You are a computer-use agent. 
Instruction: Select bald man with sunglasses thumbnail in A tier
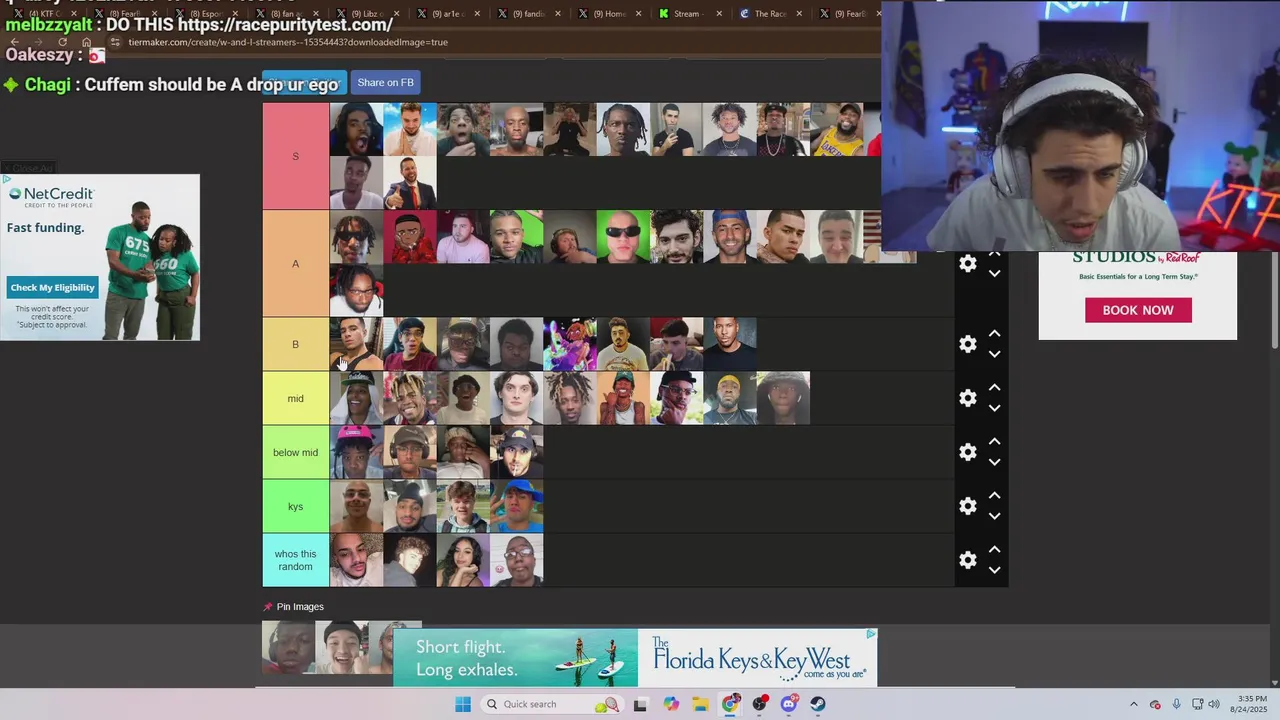click(623, 237)
